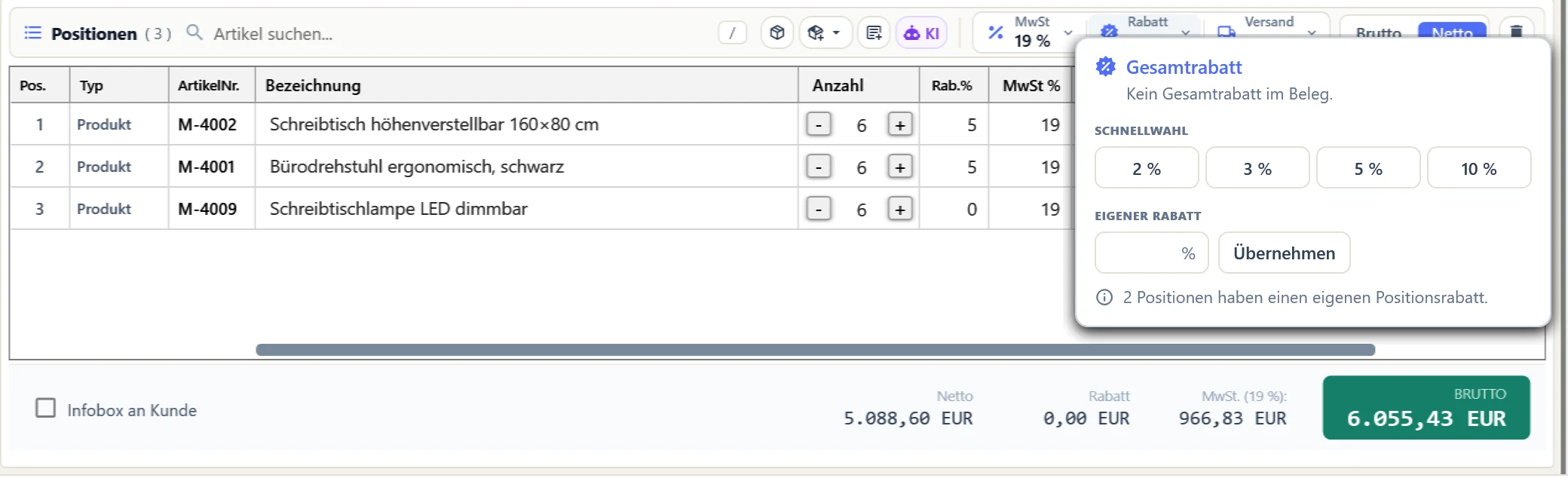Click the BRUTTO 6.055,43 EUR total box

(1426, 407)
